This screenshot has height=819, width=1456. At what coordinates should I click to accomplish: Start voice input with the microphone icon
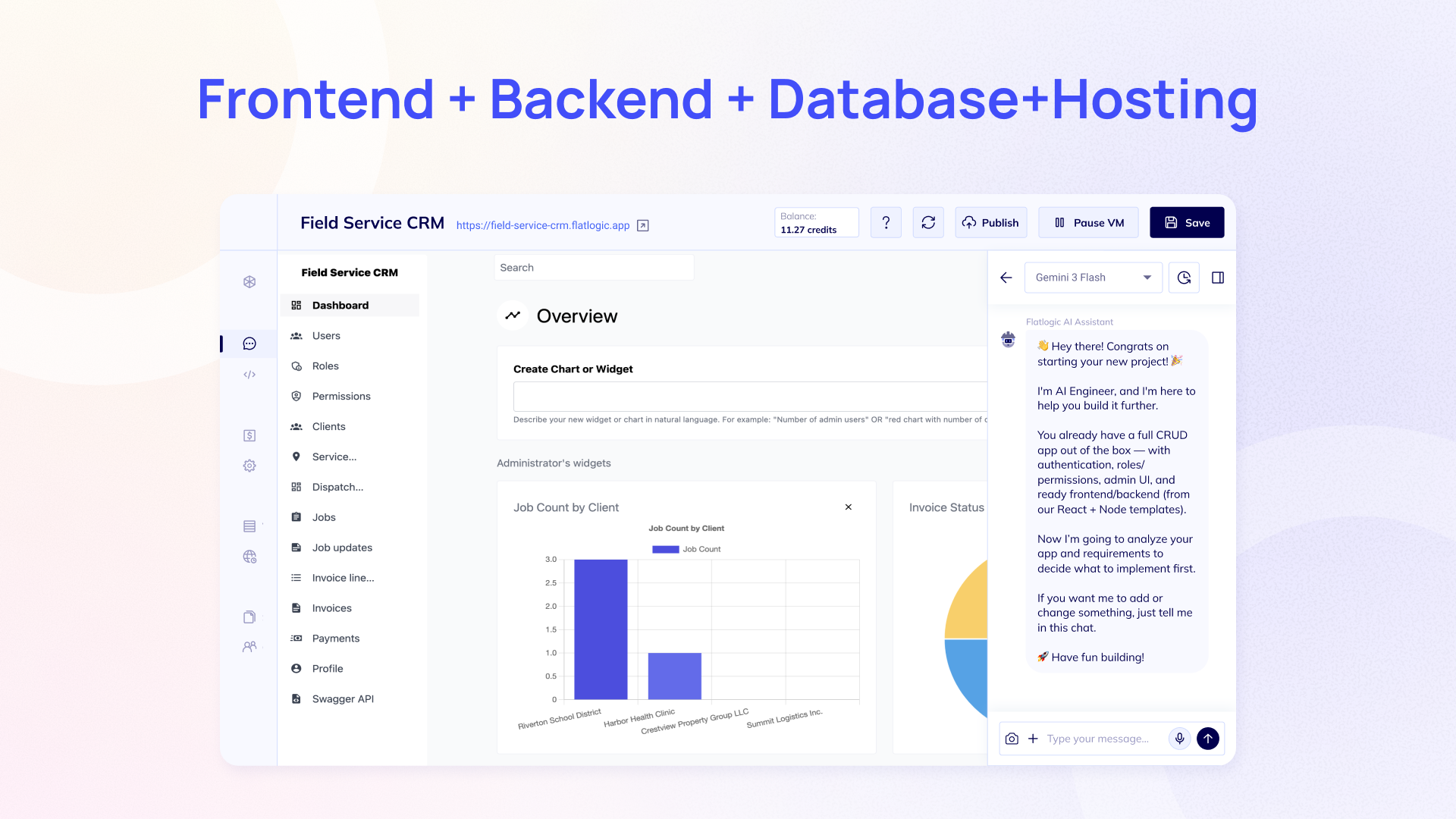[x=1179, y=739]
